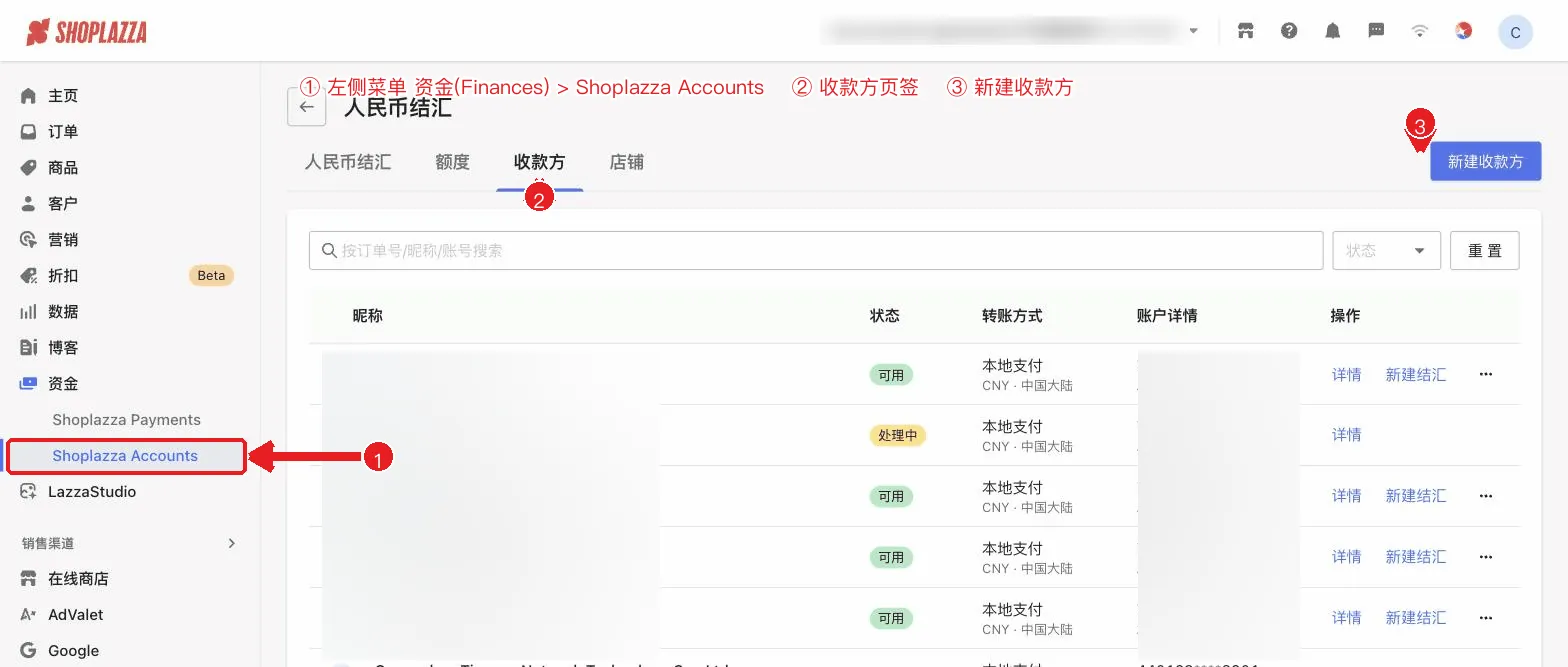This screenshot has height=667, width=1568.
Task: Click the round red-blue icon in header
Action: point(1463,31)
